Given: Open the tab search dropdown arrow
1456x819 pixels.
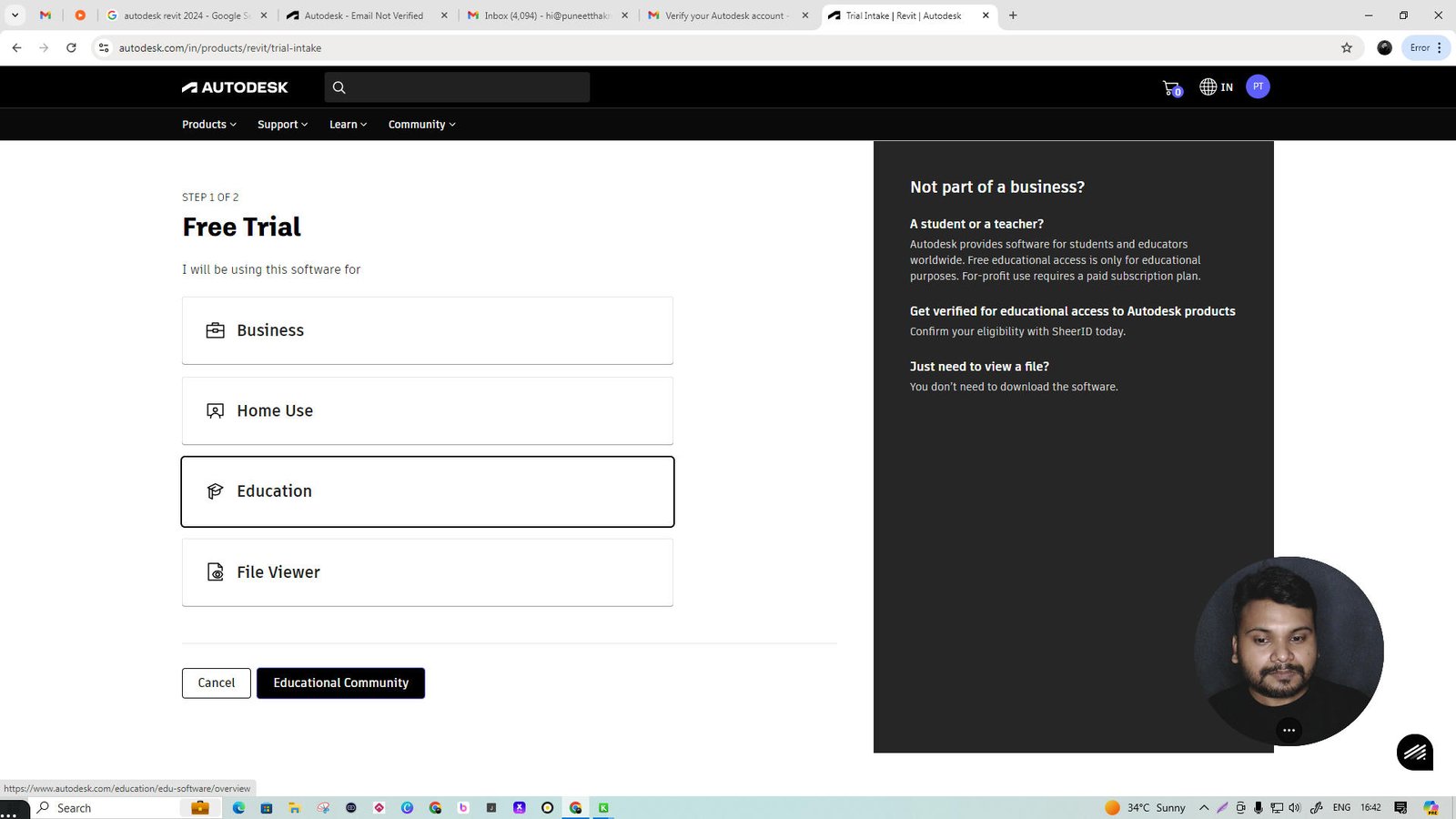Looking at the screenshot, I should pos(15,15).
